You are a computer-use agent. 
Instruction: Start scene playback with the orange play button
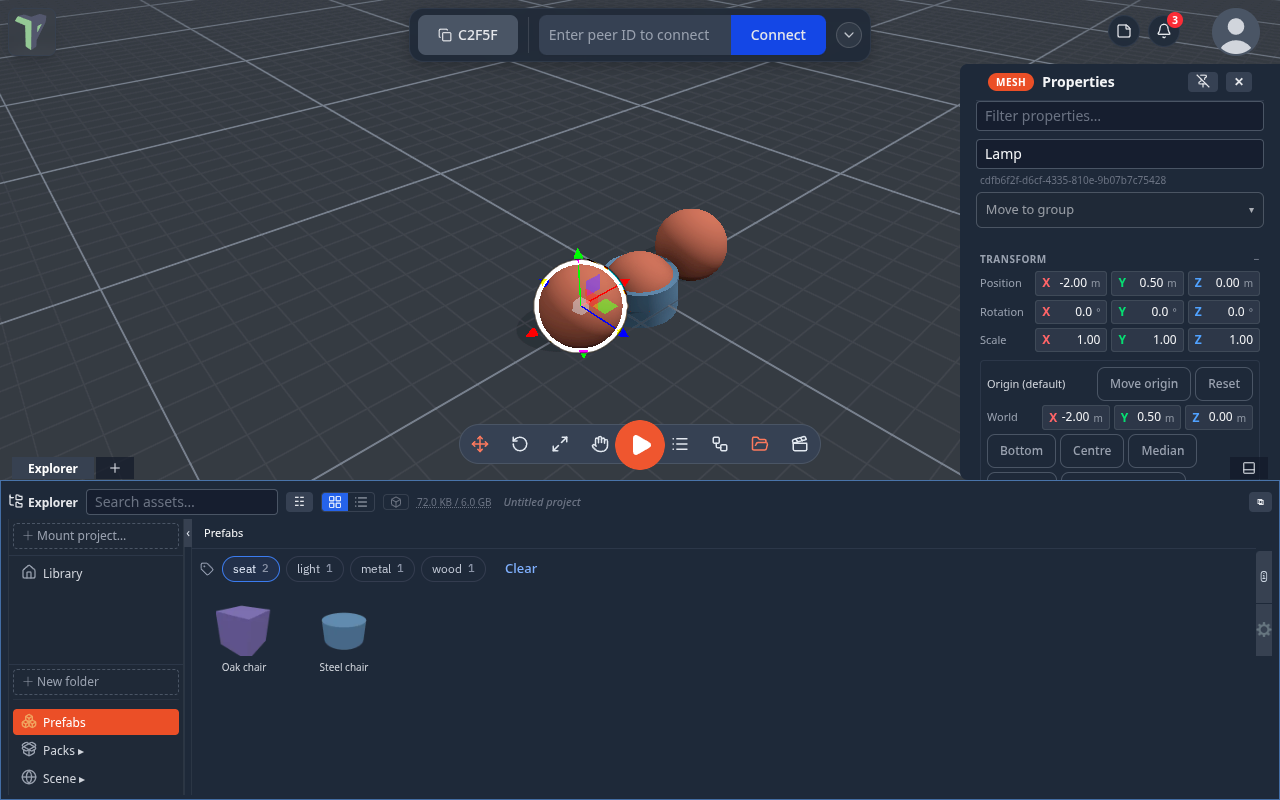click(640, 445)
